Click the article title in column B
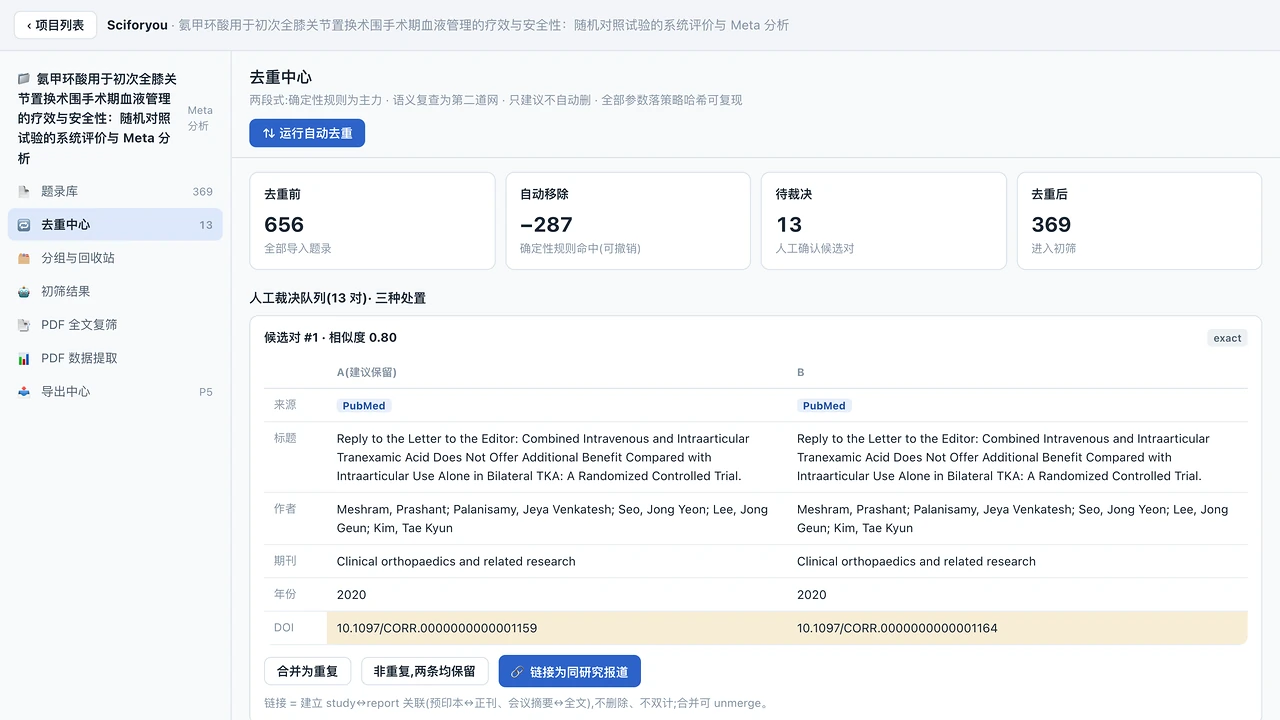The image size is (1280, 720). click(1003, 457)
